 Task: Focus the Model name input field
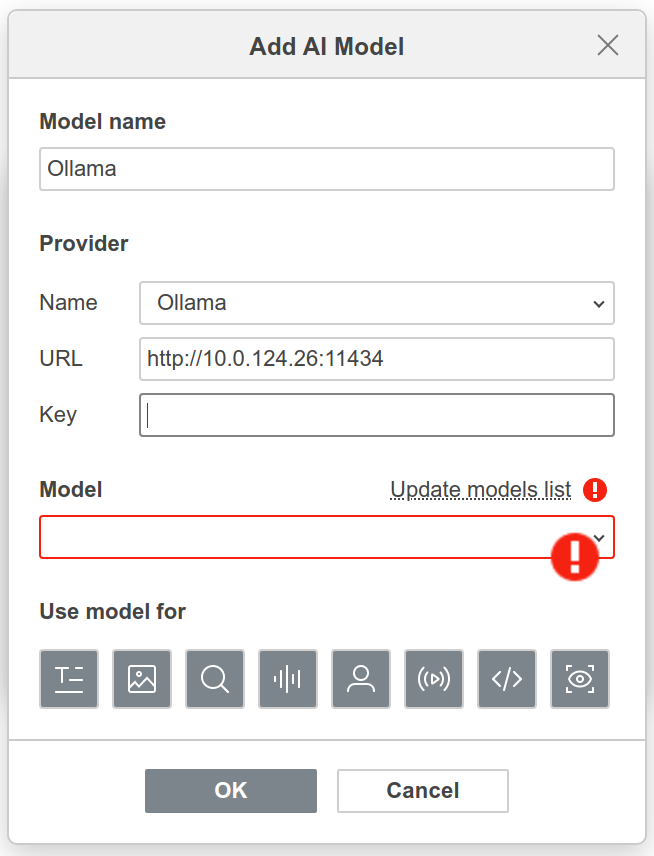327,169
